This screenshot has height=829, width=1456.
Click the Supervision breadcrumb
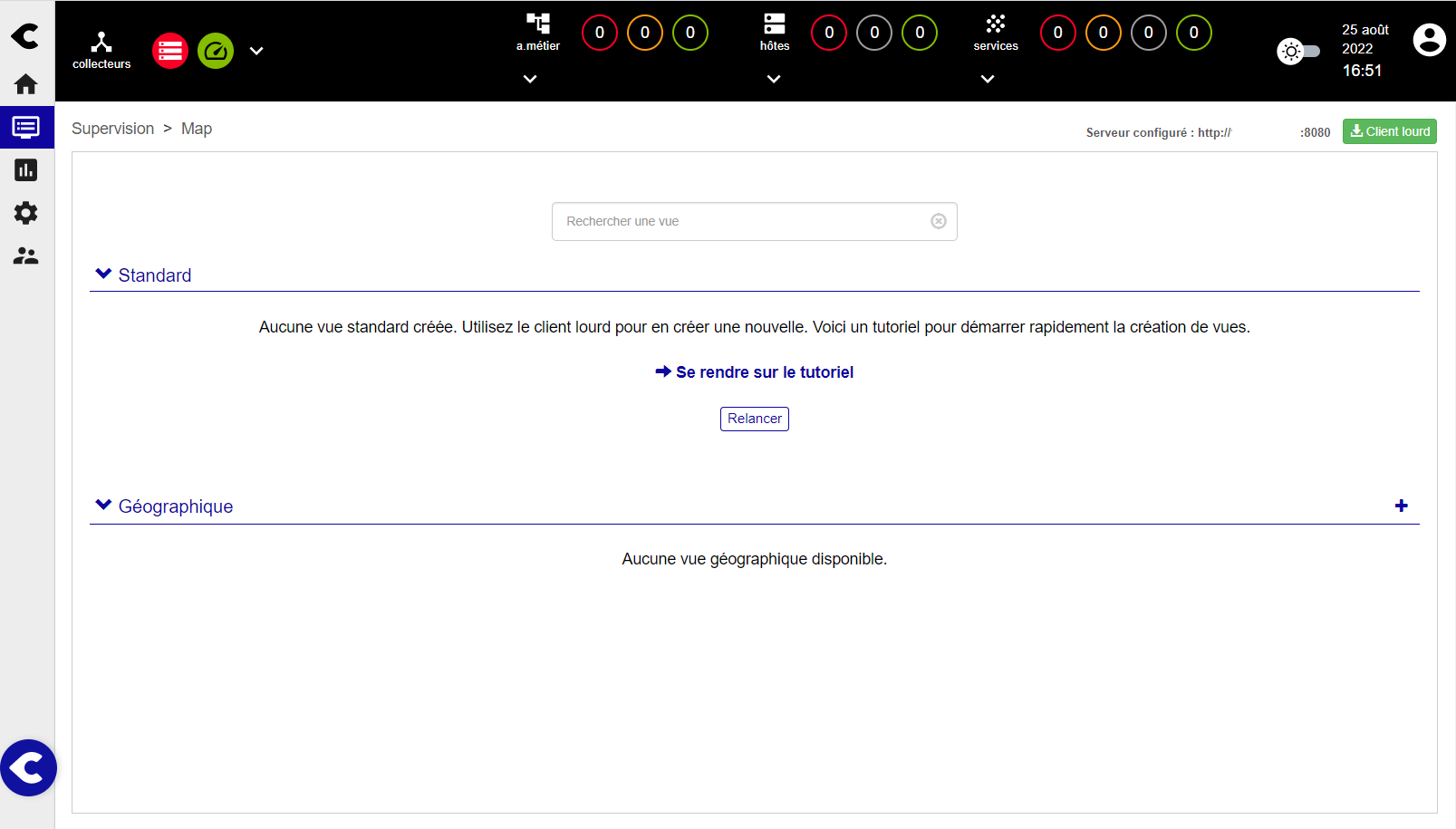pos(112,129)
